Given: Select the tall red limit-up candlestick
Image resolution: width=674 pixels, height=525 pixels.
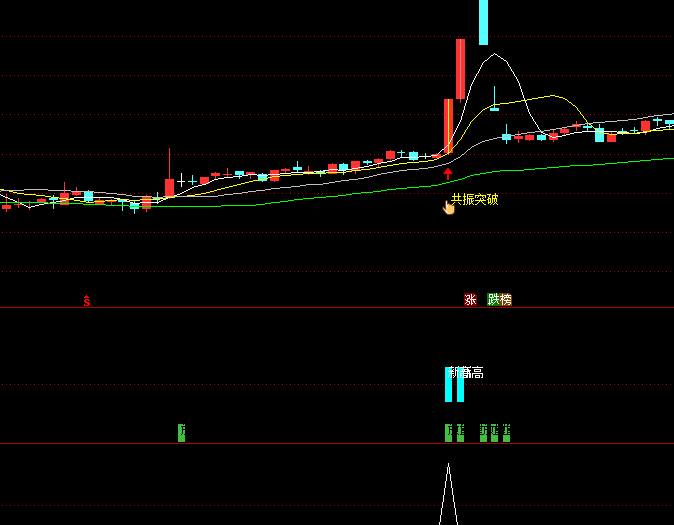Looking at the screenshot, I should (460, 69).
